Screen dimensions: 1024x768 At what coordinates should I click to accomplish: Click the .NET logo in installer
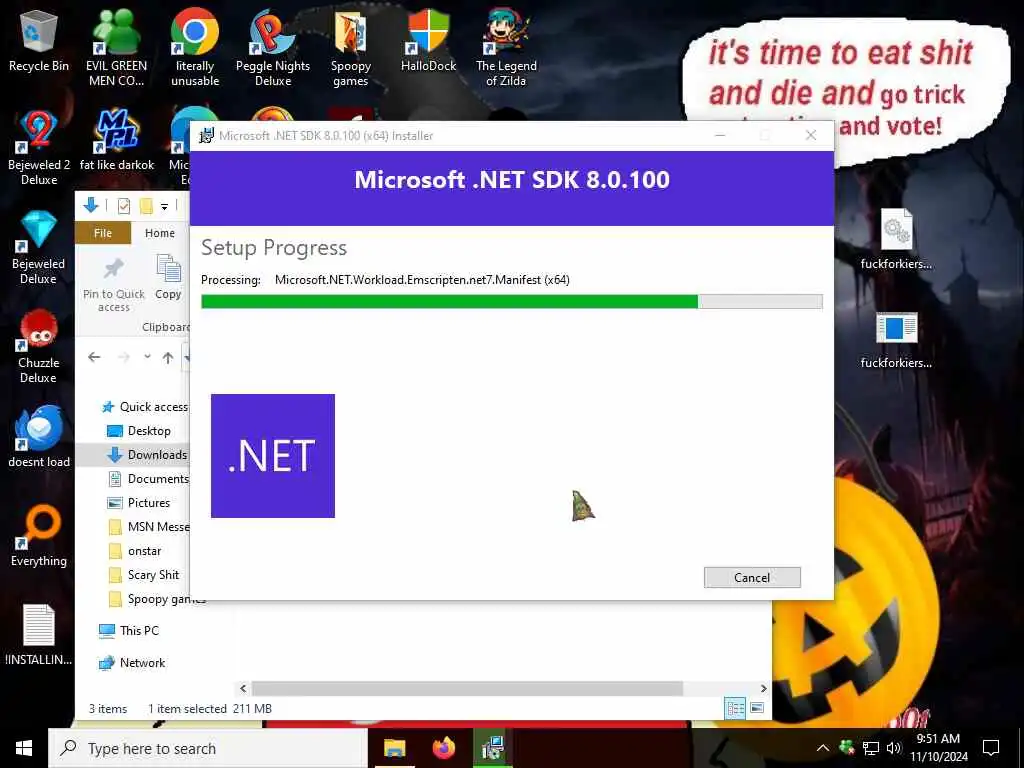pos(273,456)
